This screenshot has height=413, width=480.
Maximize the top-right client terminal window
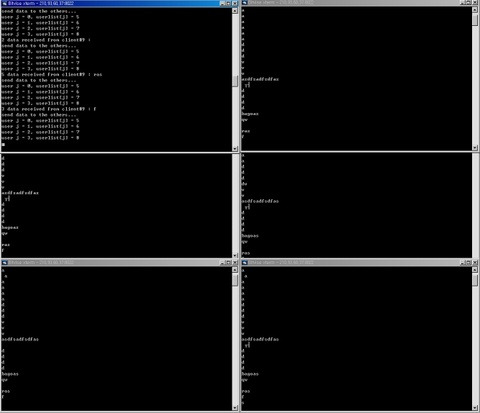(x=469, y=2)
